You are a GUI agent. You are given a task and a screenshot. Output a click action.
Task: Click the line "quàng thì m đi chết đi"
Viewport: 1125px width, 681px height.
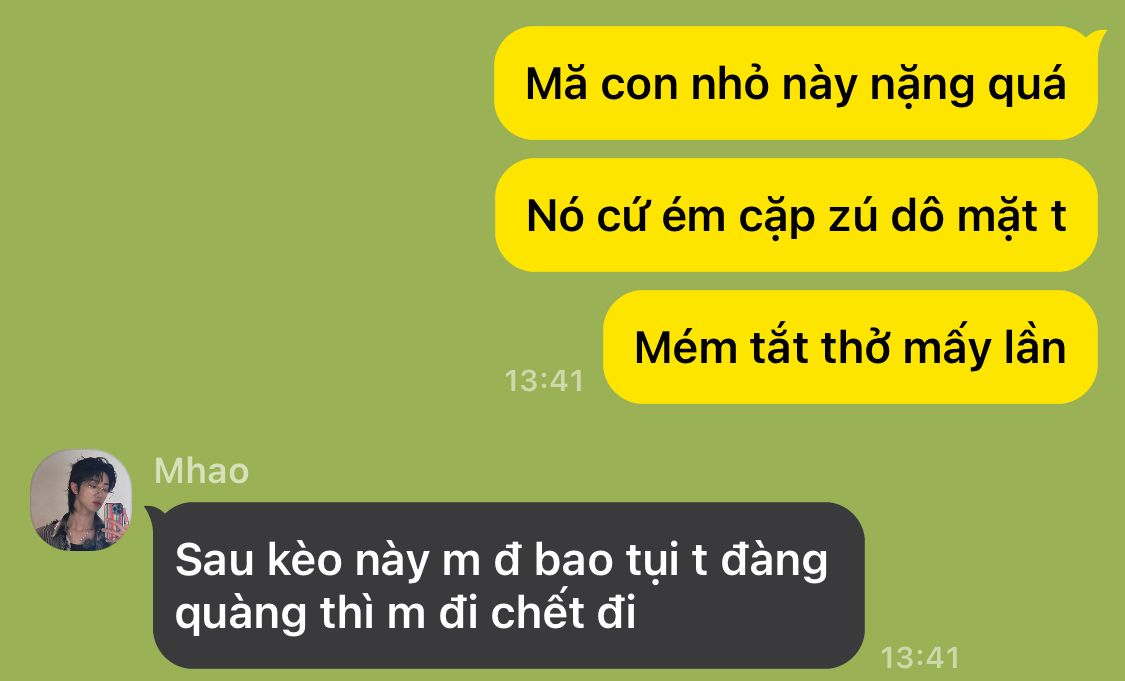(x=406, y=614)
